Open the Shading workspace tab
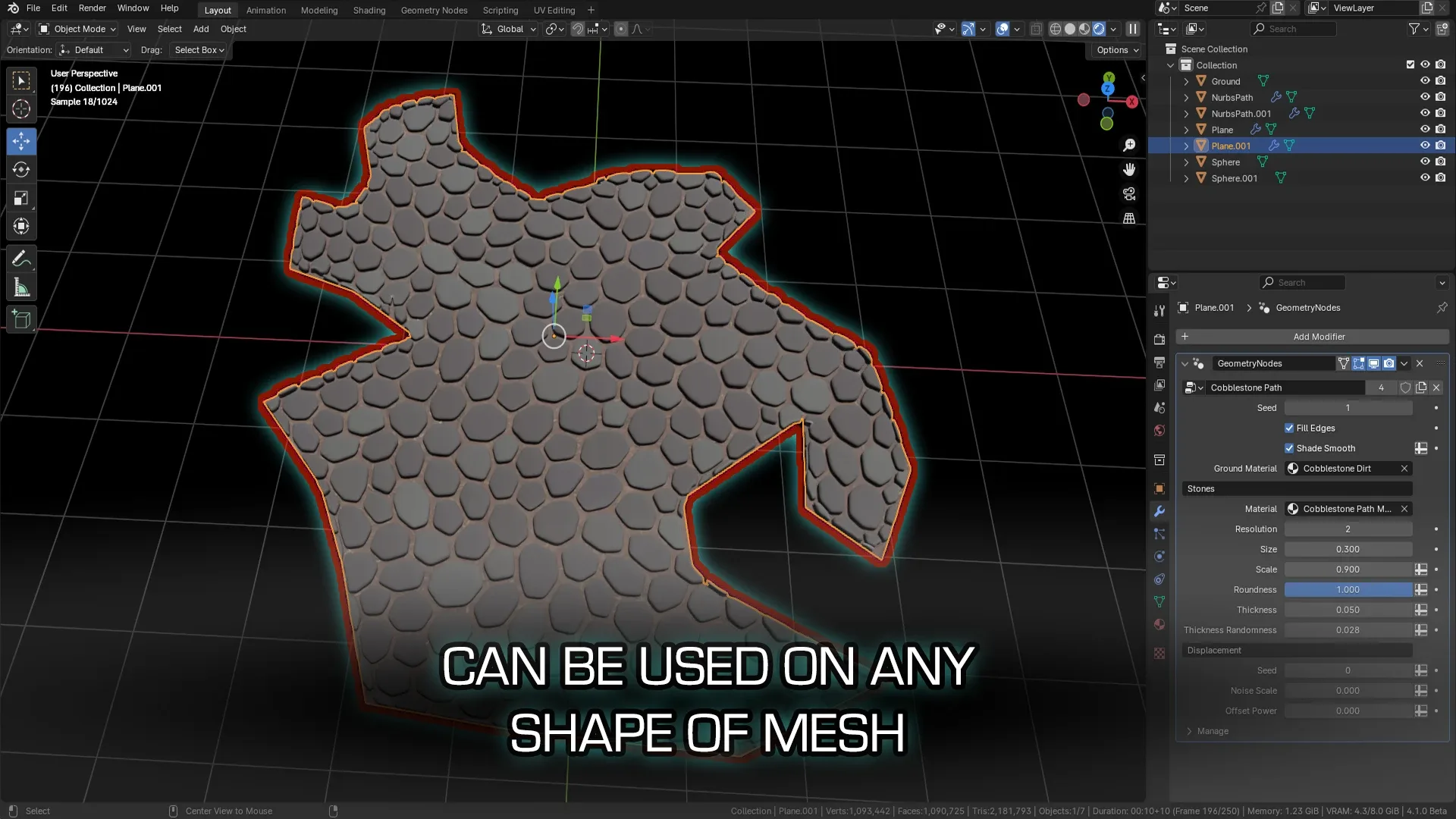The image size is (1456, 819). (369, 10)
